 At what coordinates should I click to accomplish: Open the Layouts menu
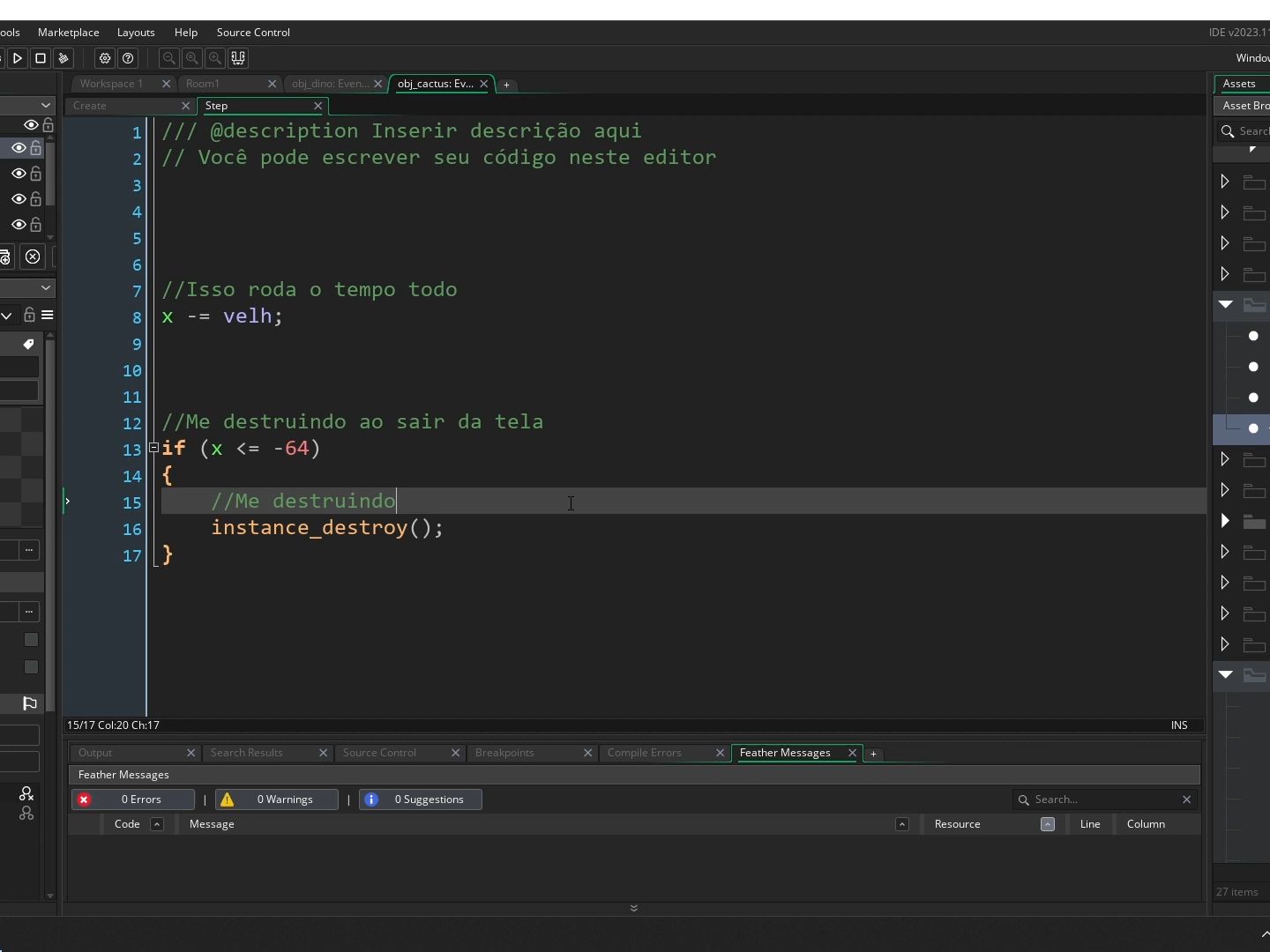(136, 33)
